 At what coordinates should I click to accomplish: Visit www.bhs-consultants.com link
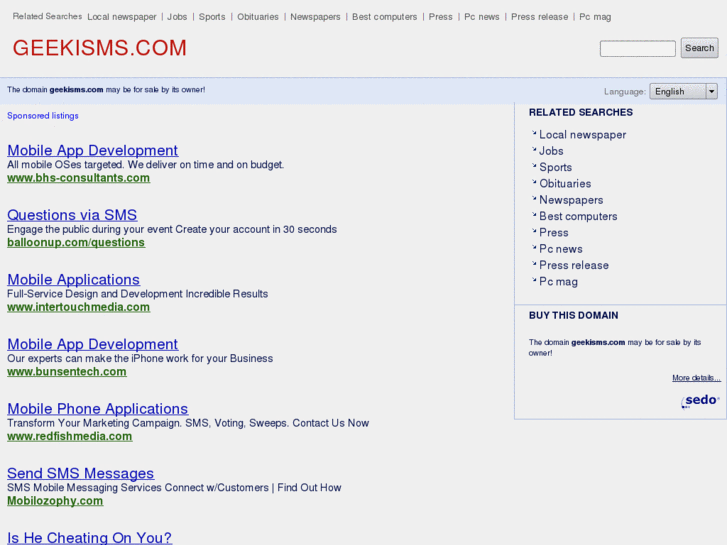tap(78, 178)
